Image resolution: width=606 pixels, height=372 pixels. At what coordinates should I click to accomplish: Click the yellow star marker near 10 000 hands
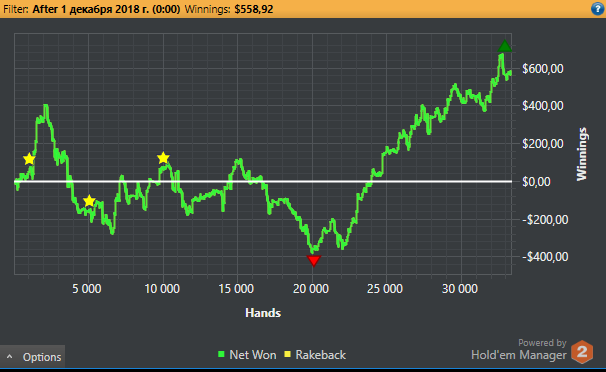click(x=163, y=158)
